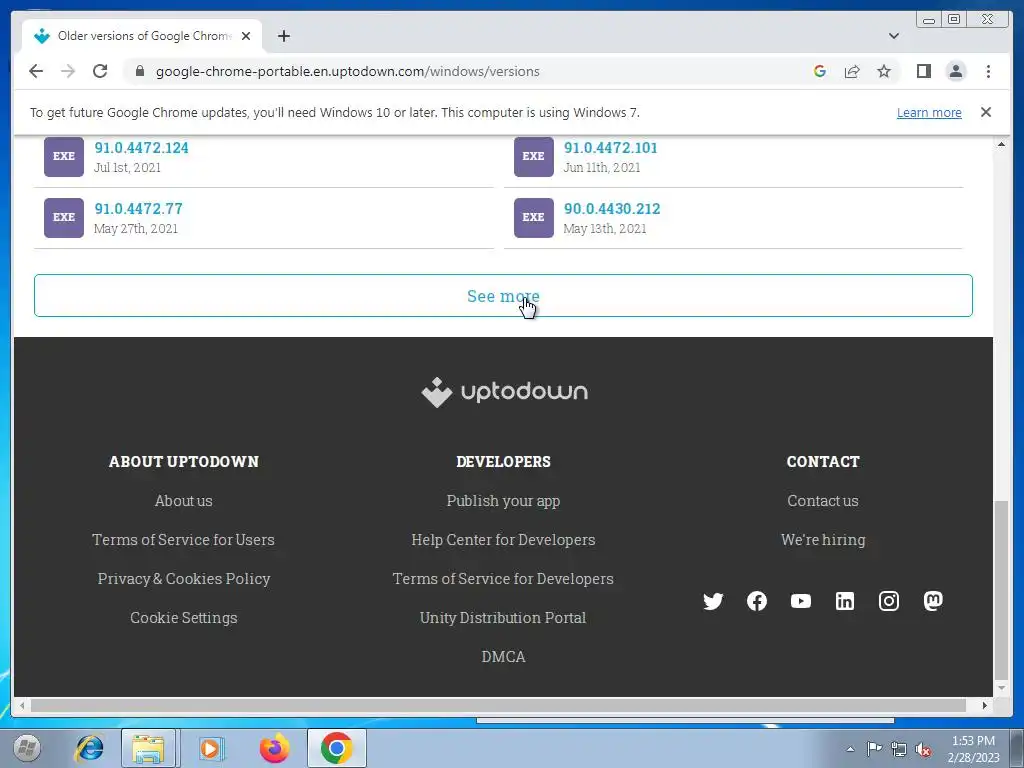Screen dimensions: 1024x768
Task: Open the We're hiring link
Action: [823, 540]
